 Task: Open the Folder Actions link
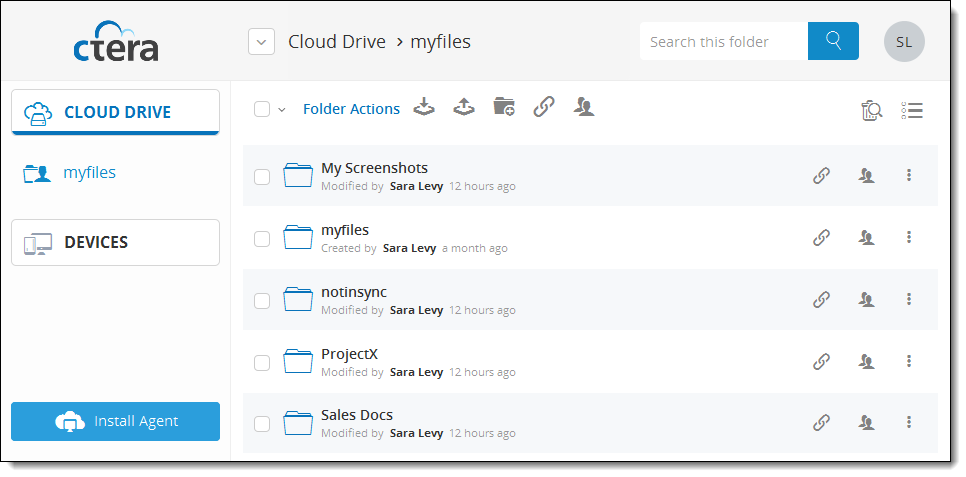point(351,109)
